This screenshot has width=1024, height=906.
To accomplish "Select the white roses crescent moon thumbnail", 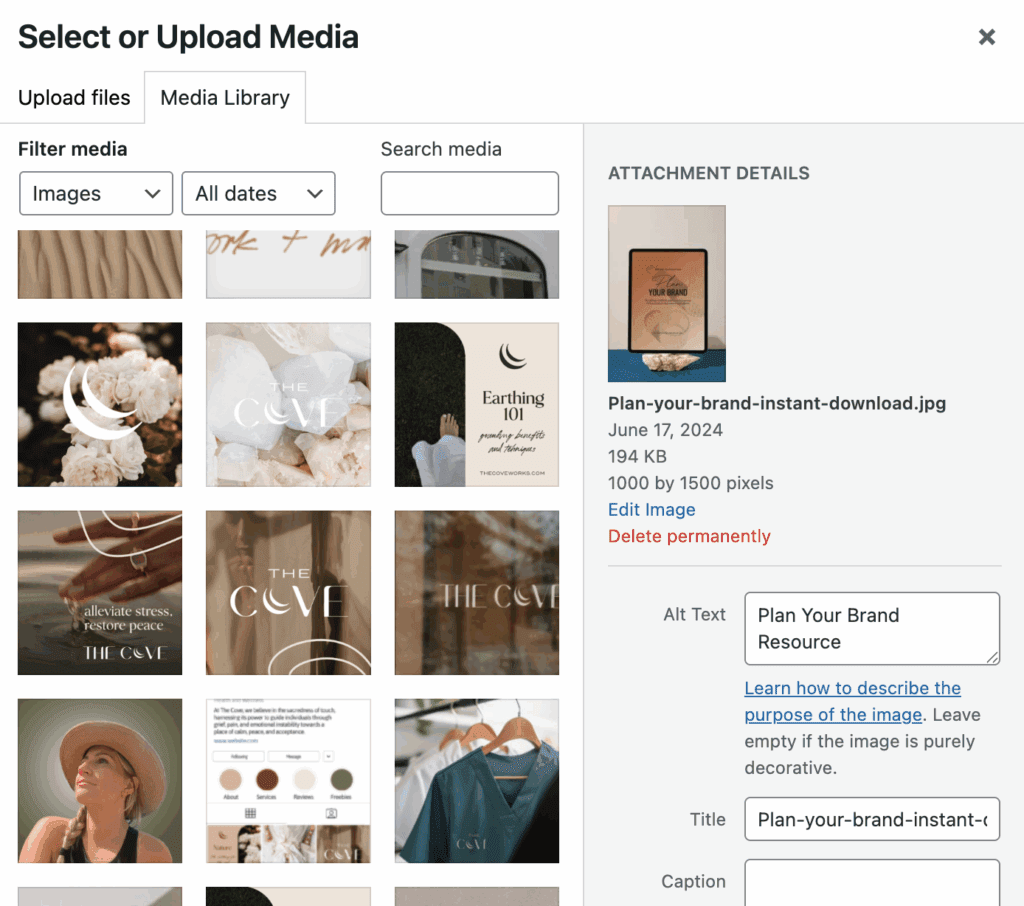I will click(100, 404).
